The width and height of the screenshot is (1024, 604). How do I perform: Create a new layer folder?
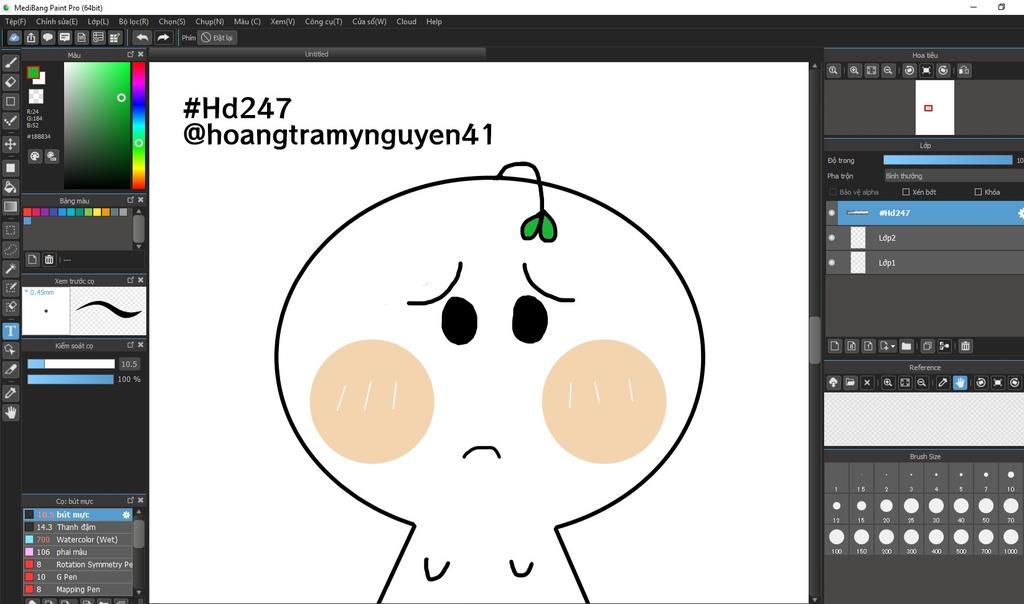point(906,346)
